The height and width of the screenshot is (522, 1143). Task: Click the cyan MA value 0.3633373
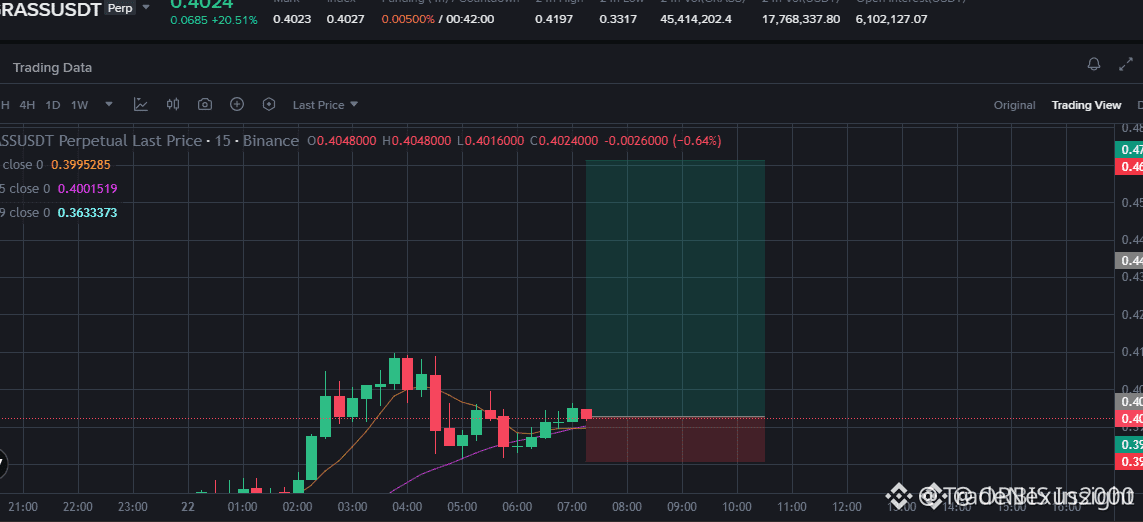[87, 213]
